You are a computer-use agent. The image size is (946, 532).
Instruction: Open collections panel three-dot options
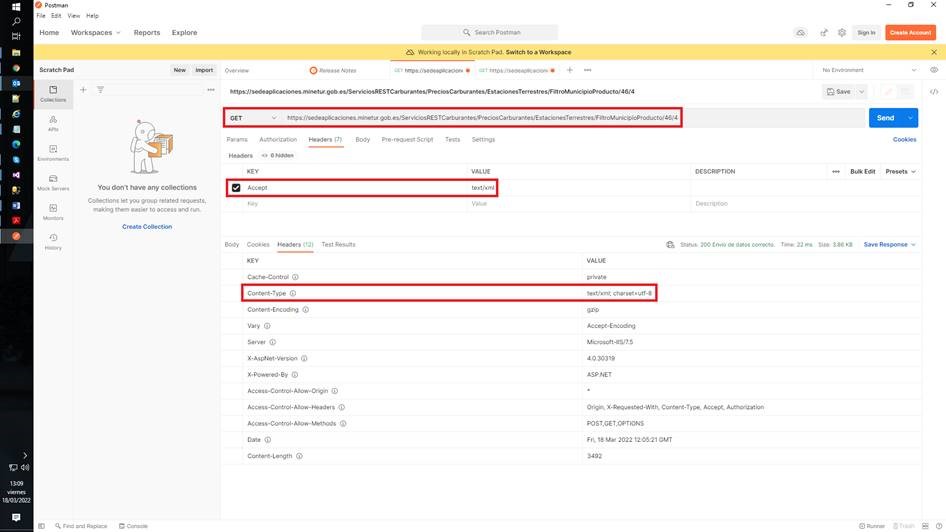(x=211, y=90)
